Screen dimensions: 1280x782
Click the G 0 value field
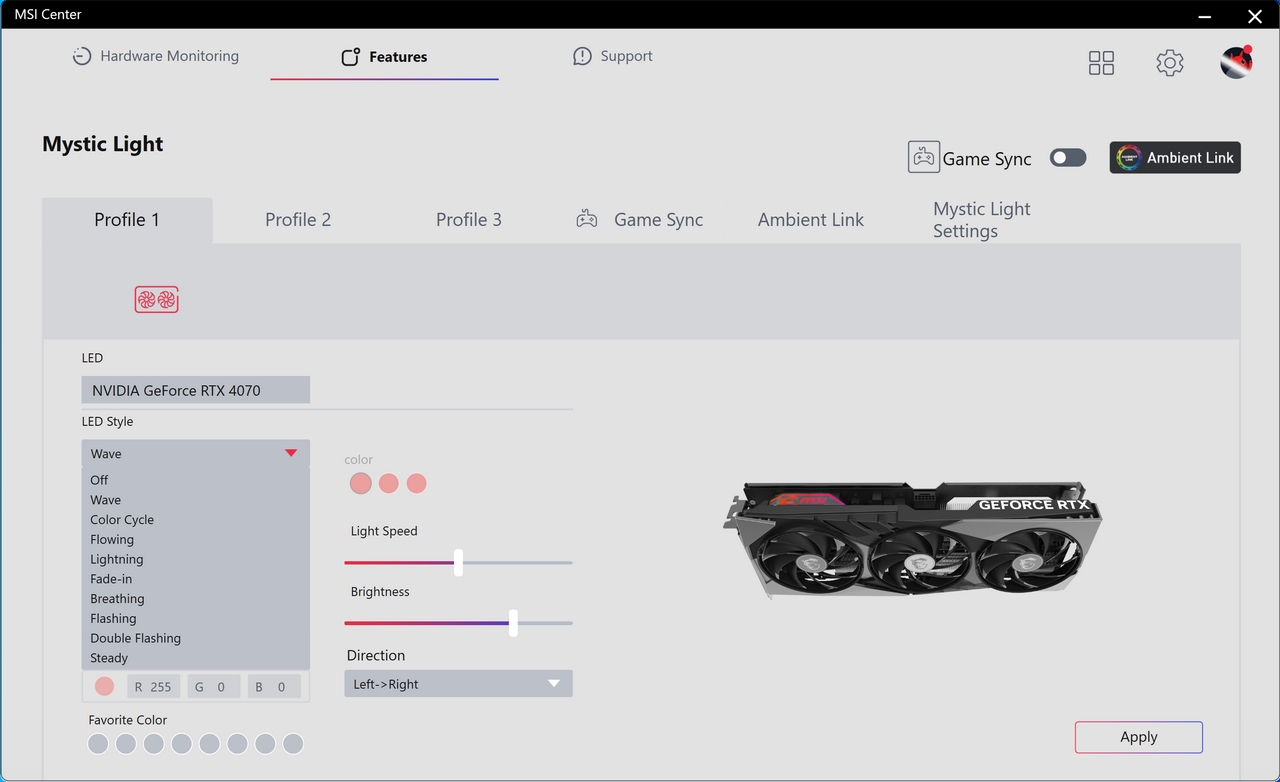[x=213, y=687]
